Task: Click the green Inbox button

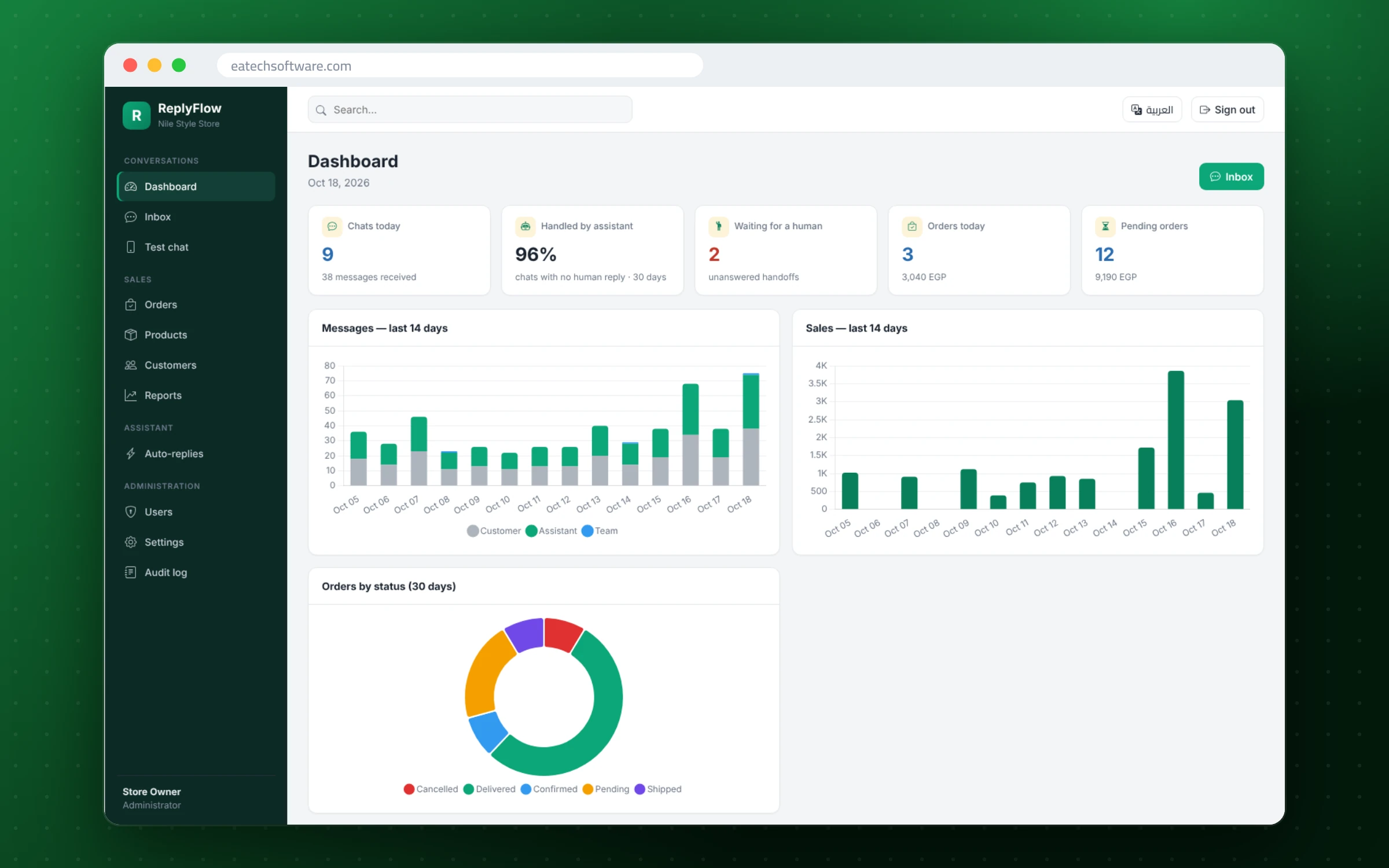Action: [x=1231, y=176]
